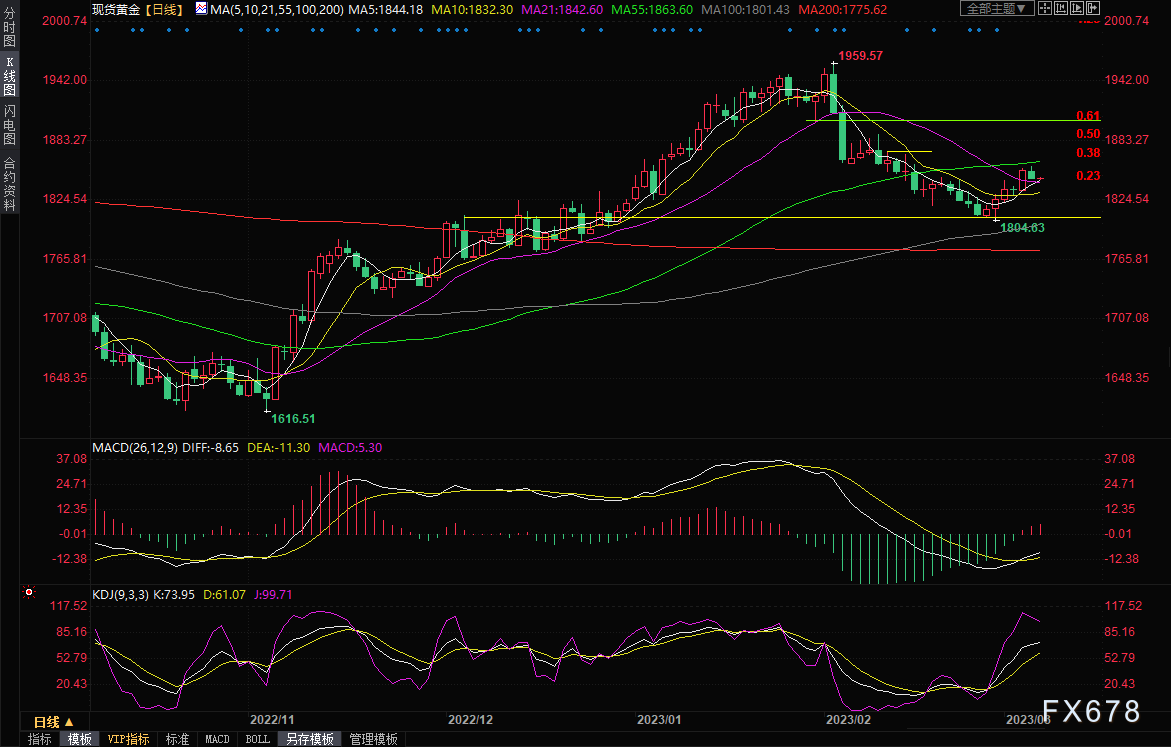The width and height of the screenshot is (1171, 747).
Task: Click the DEA:-11.30 value
Action: click(x=279, y=447)
